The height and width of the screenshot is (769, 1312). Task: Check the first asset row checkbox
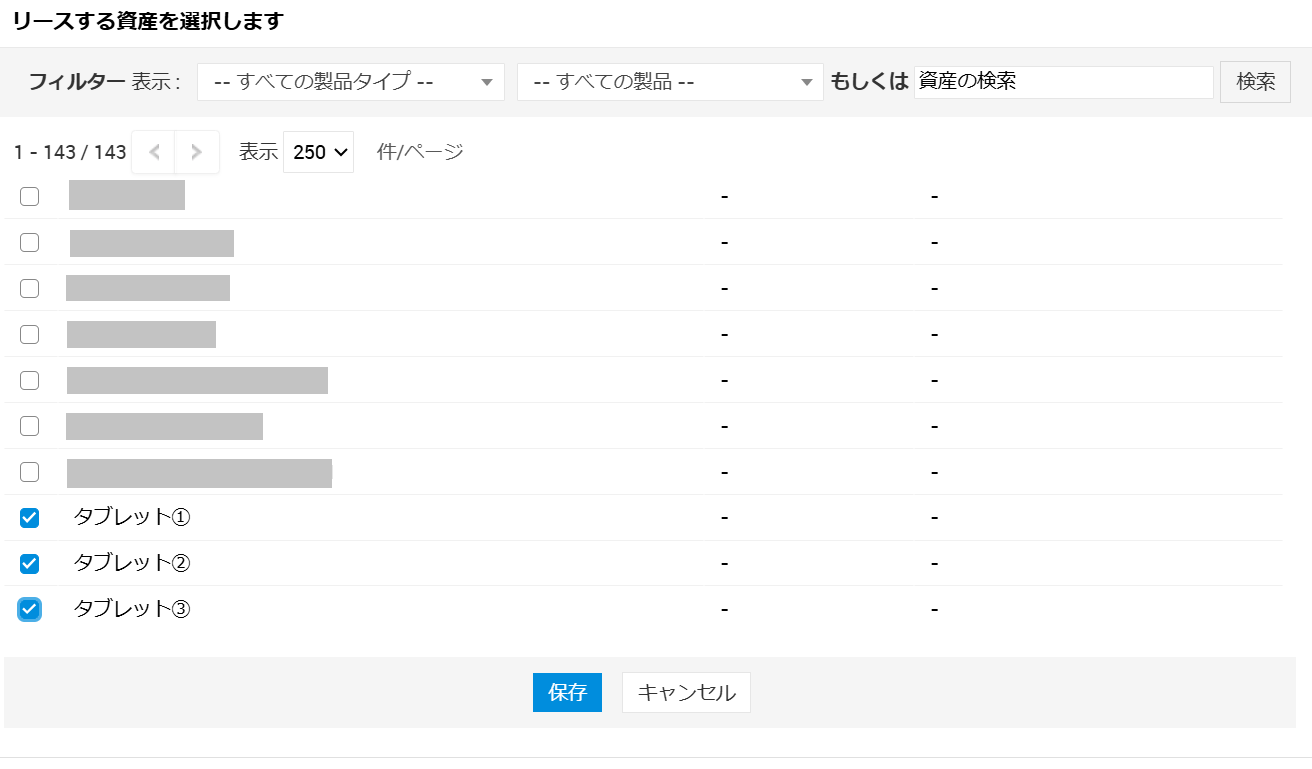click(30, 196)
